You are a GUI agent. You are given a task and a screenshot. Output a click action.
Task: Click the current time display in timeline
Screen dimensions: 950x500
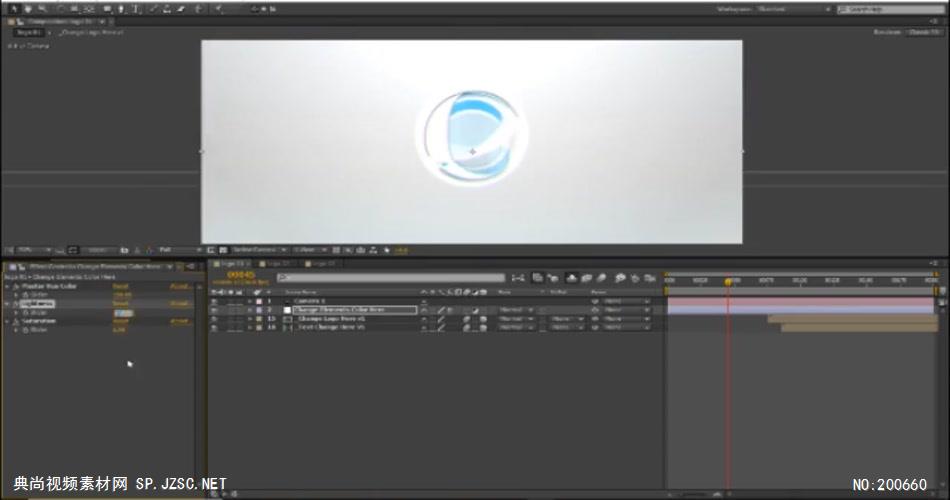tap(242, 275)
